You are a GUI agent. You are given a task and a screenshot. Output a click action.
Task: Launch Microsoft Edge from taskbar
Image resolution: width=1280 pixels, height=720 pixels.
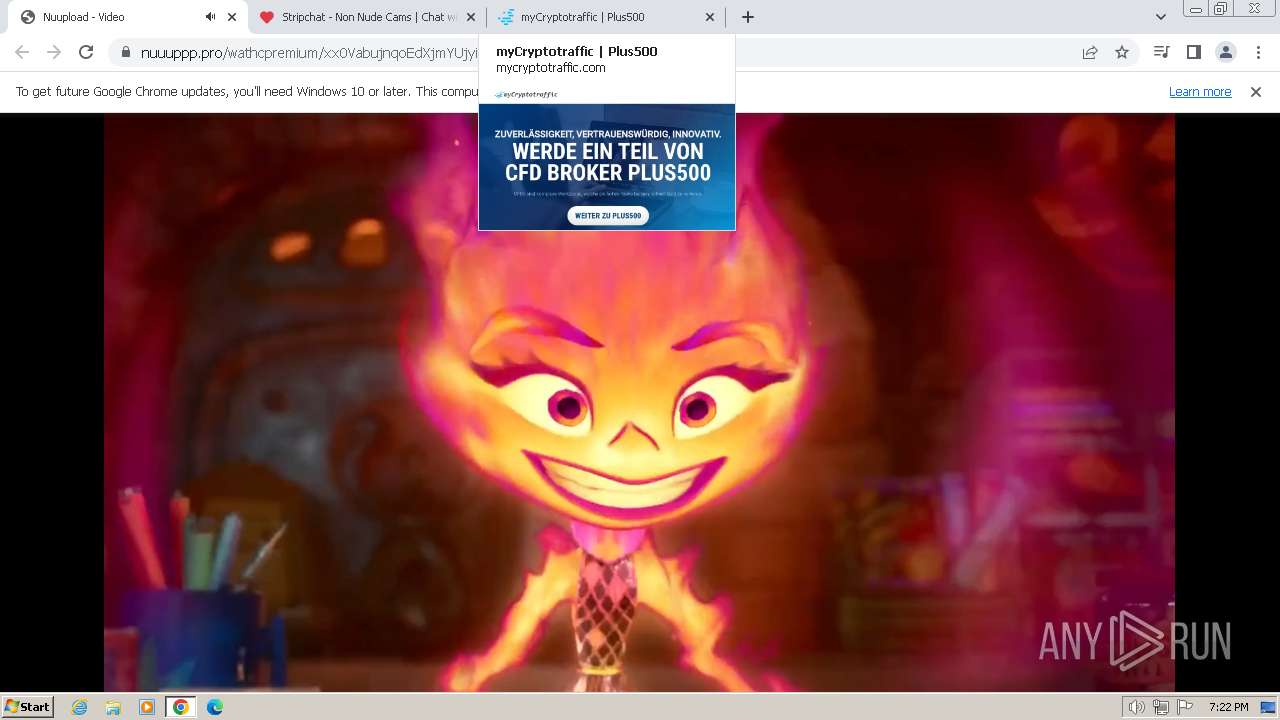(x=214, y=707)
